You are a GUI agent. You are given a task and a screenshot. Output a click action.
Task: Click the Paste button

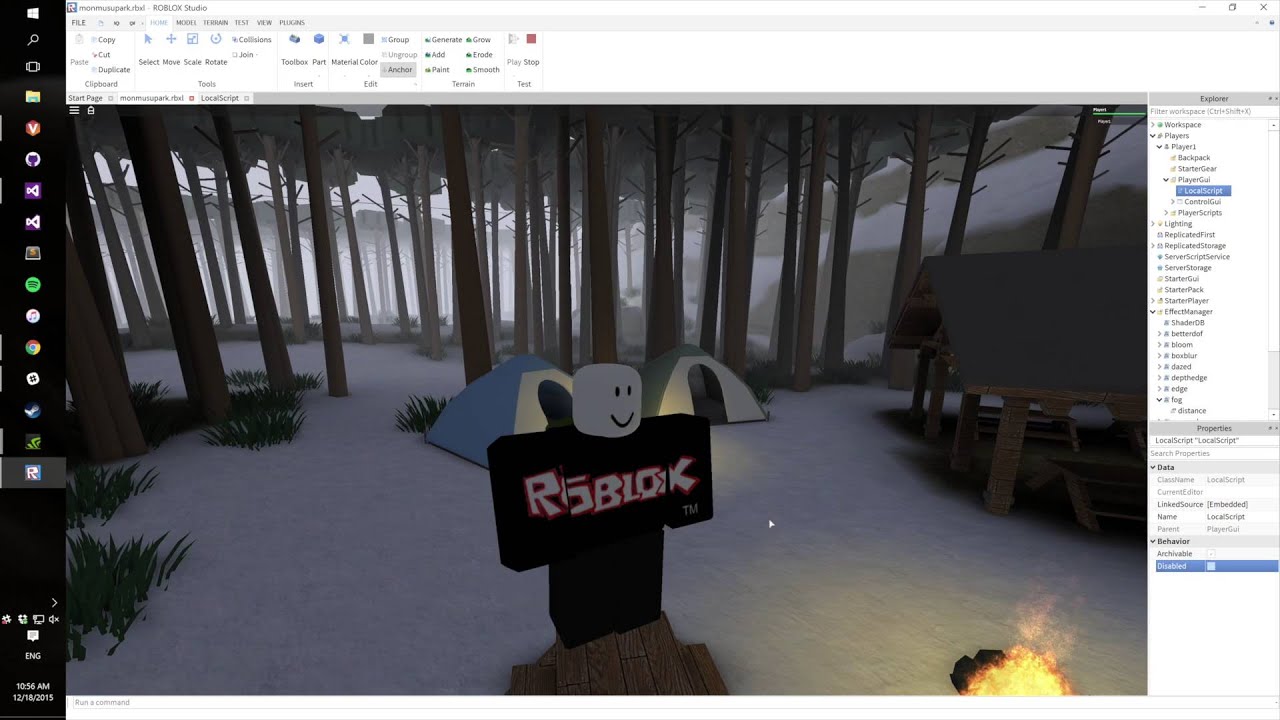pyautogui.click(x=79, y=52)
